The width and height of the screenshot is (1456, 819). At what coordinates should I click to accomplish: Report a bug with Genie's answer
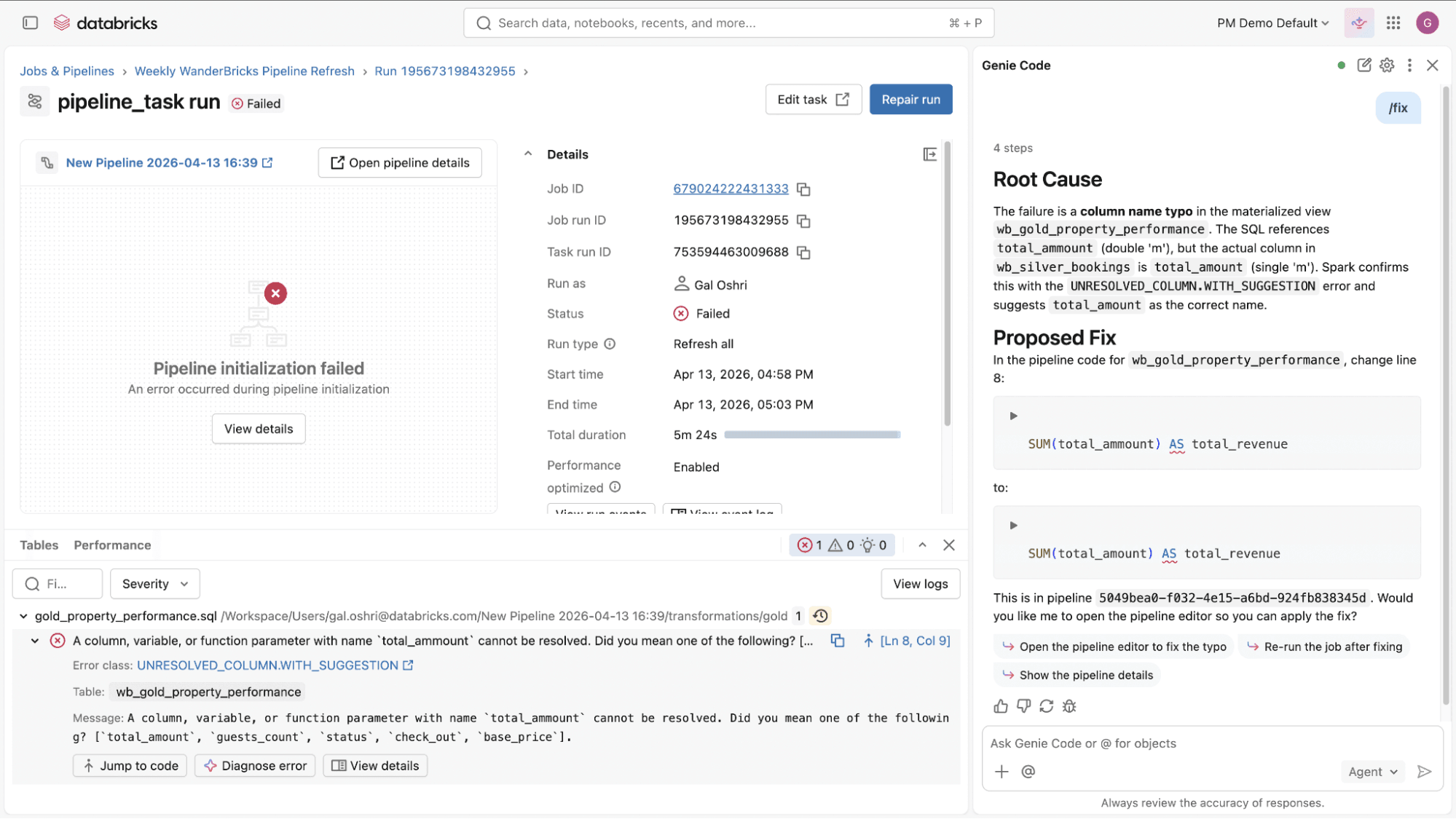1069,705
